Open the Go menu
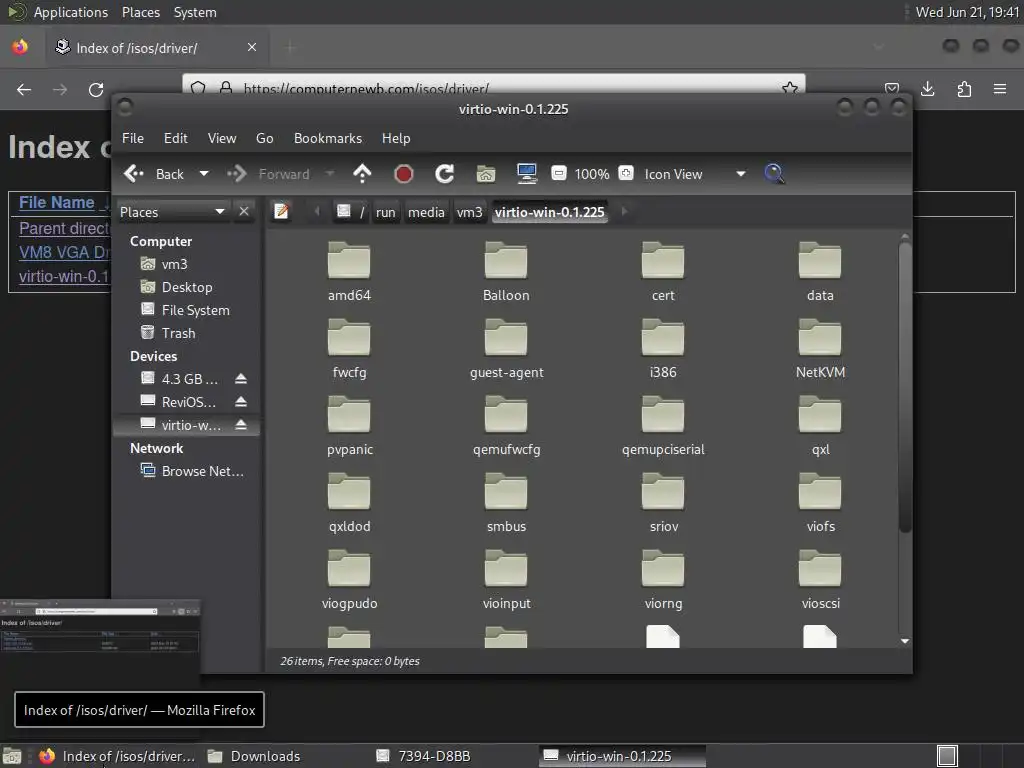The image size is (1024, 768). coord(264,138)
